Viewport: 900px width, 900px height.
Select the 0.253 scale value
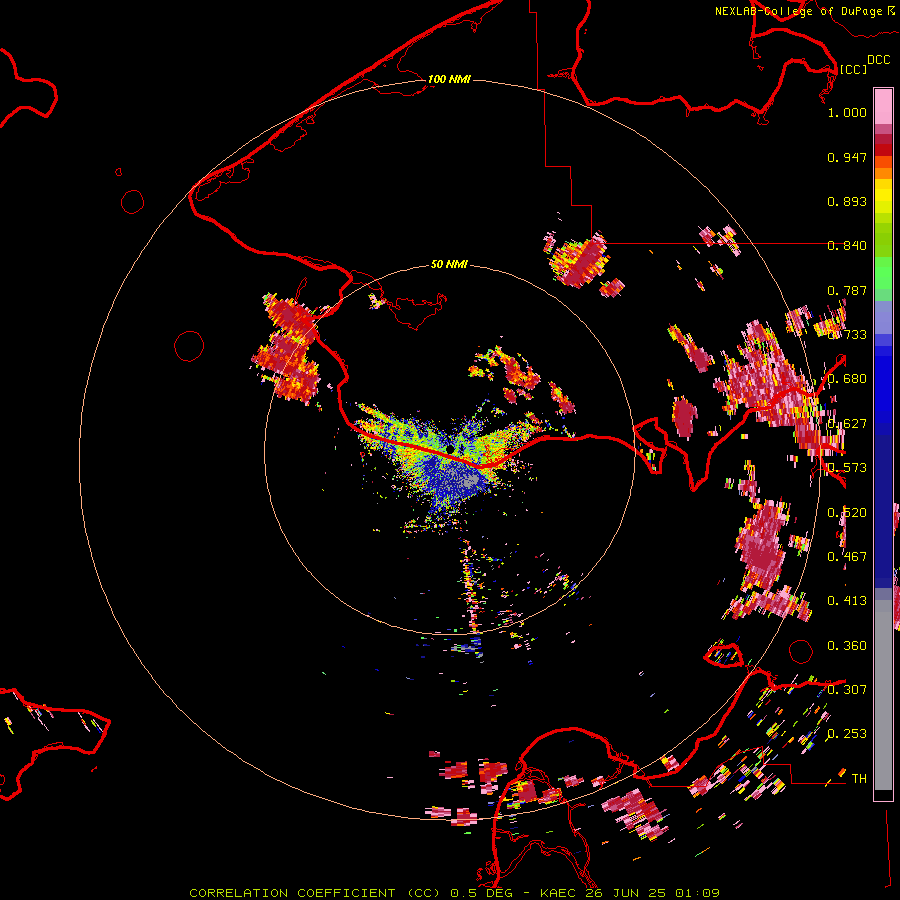click(847, 734)
